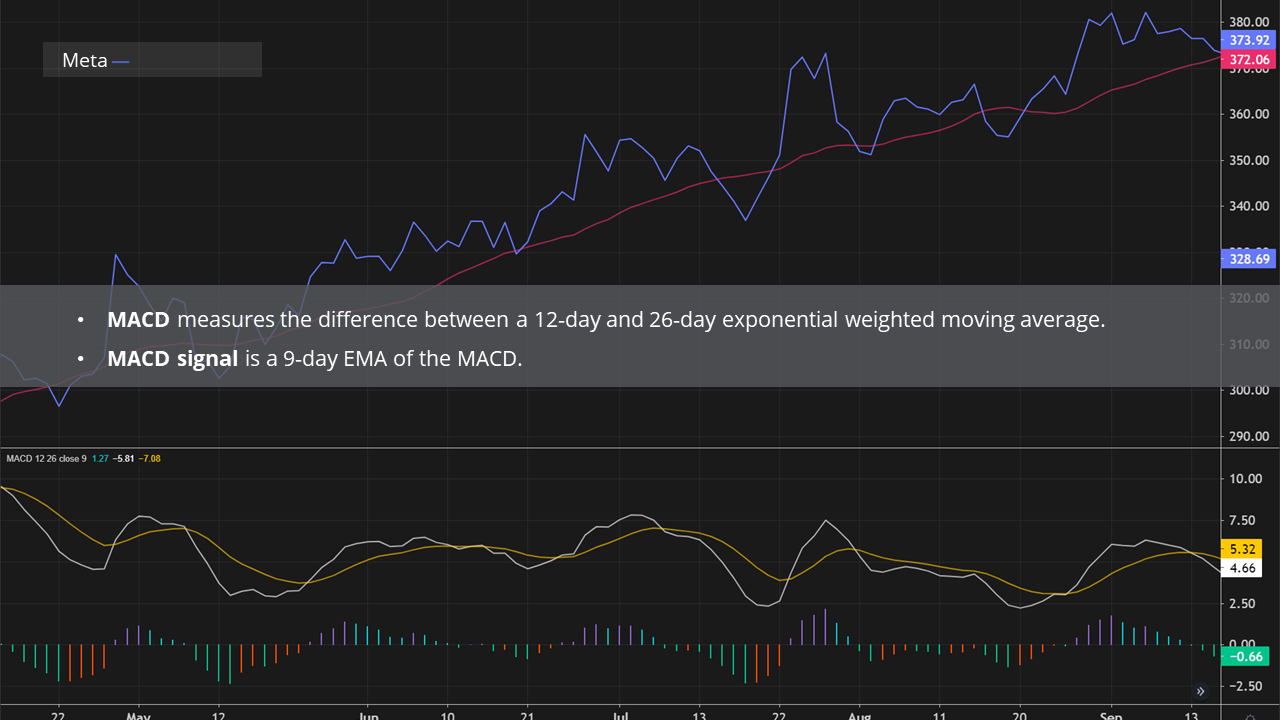Click the blue 328.69 price tag

[1249, 259]
